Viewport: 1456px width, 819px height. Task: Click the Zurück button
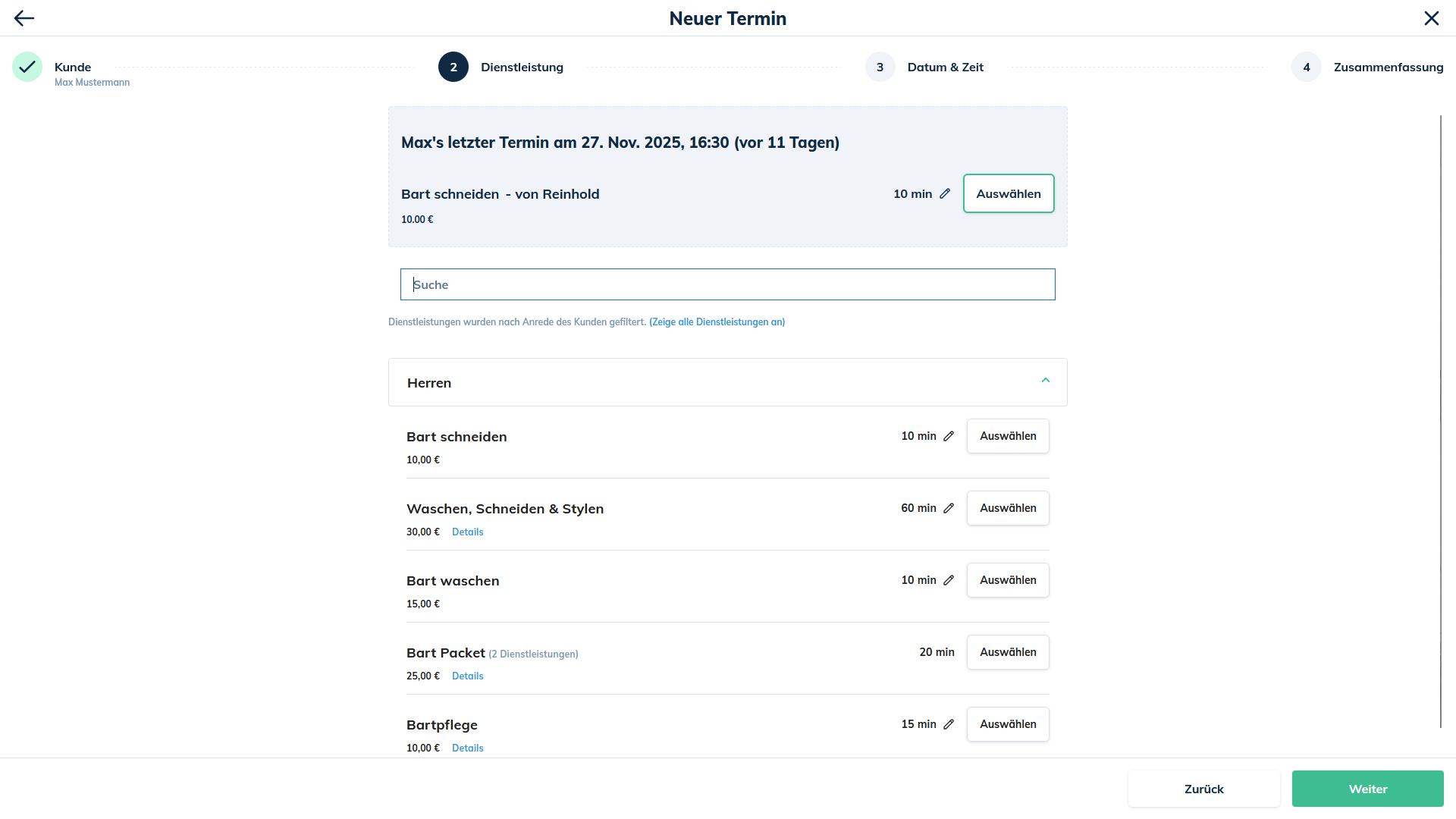pyautogui.click(x=1203, y=789)
